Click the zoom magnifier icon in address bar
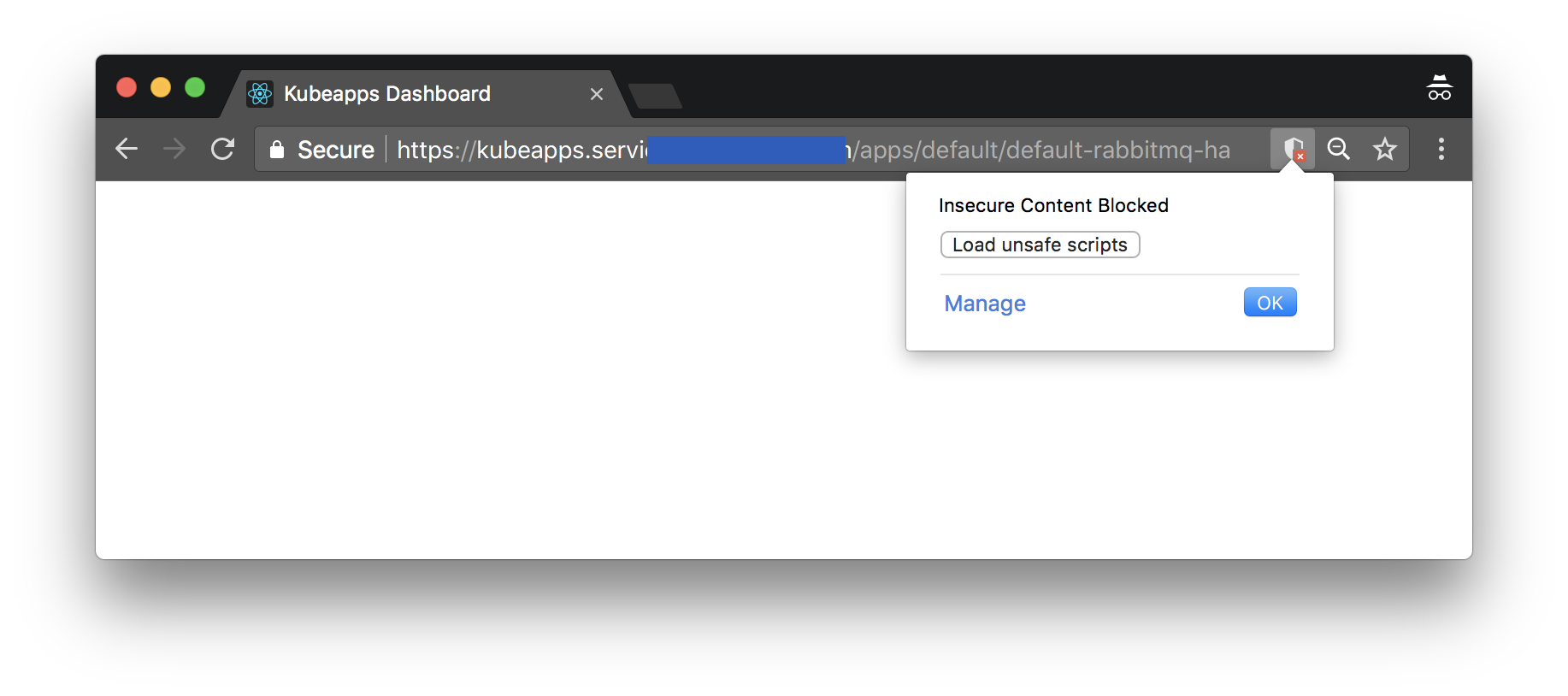This screenshot has height=696, width=1568. click(x=1338, y=149)
